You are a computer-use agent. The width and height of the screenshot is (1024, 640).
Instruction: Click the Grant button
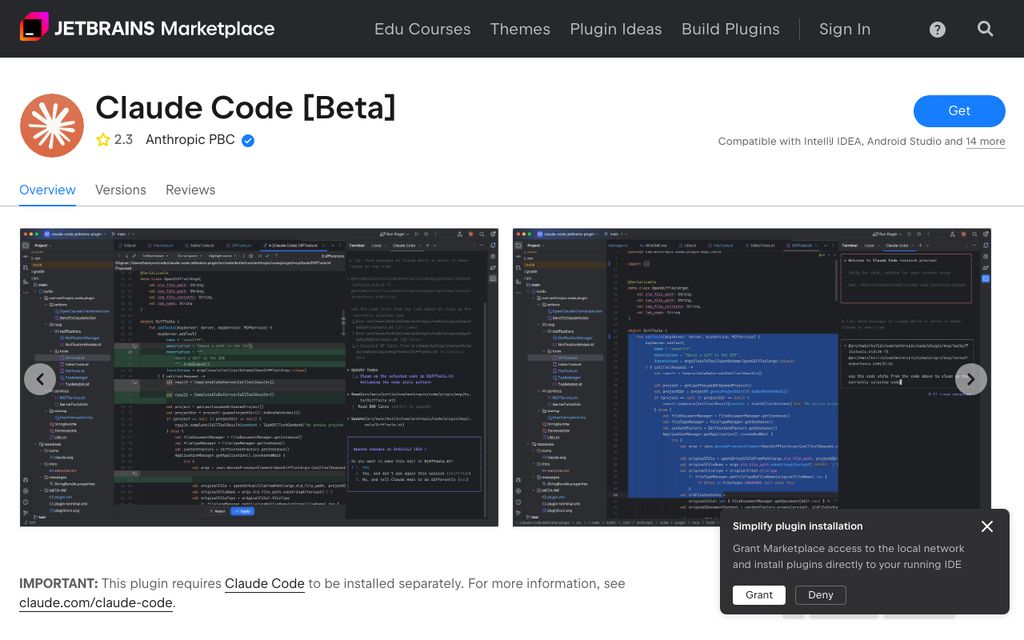point(759,595)
